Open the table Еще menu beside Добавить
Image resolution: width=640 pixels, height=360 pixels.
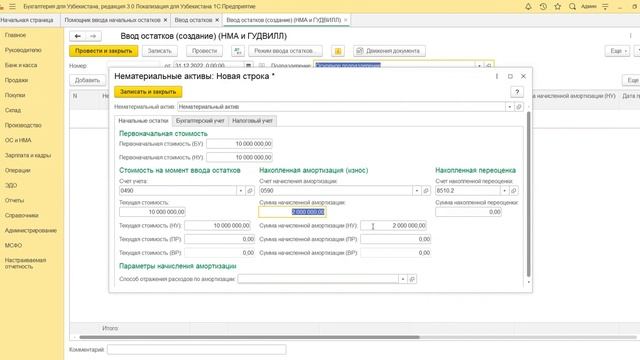631,80
